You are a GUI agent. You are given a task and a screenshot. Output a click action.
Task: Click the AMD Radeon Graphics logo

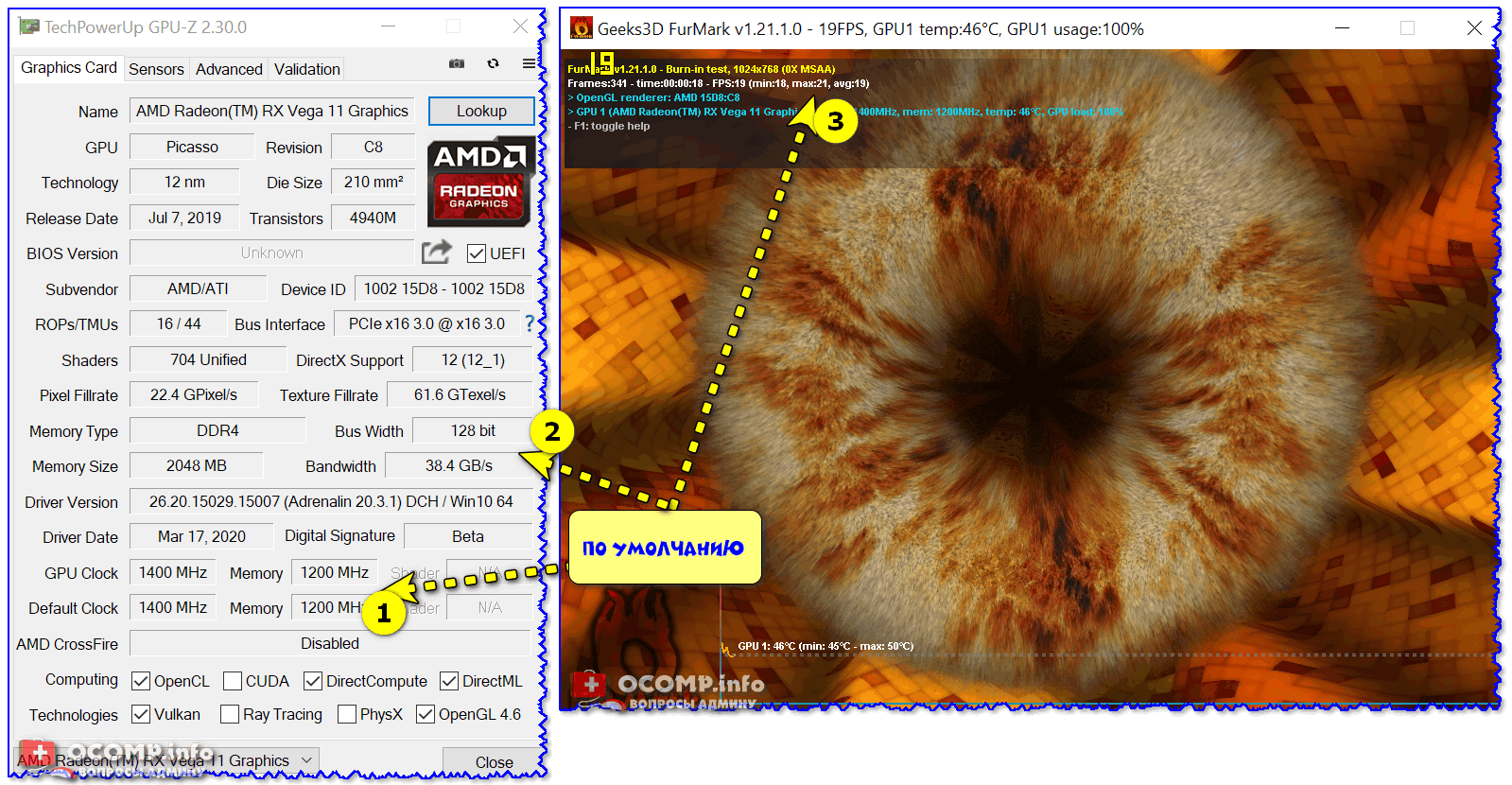pos(479,183)
